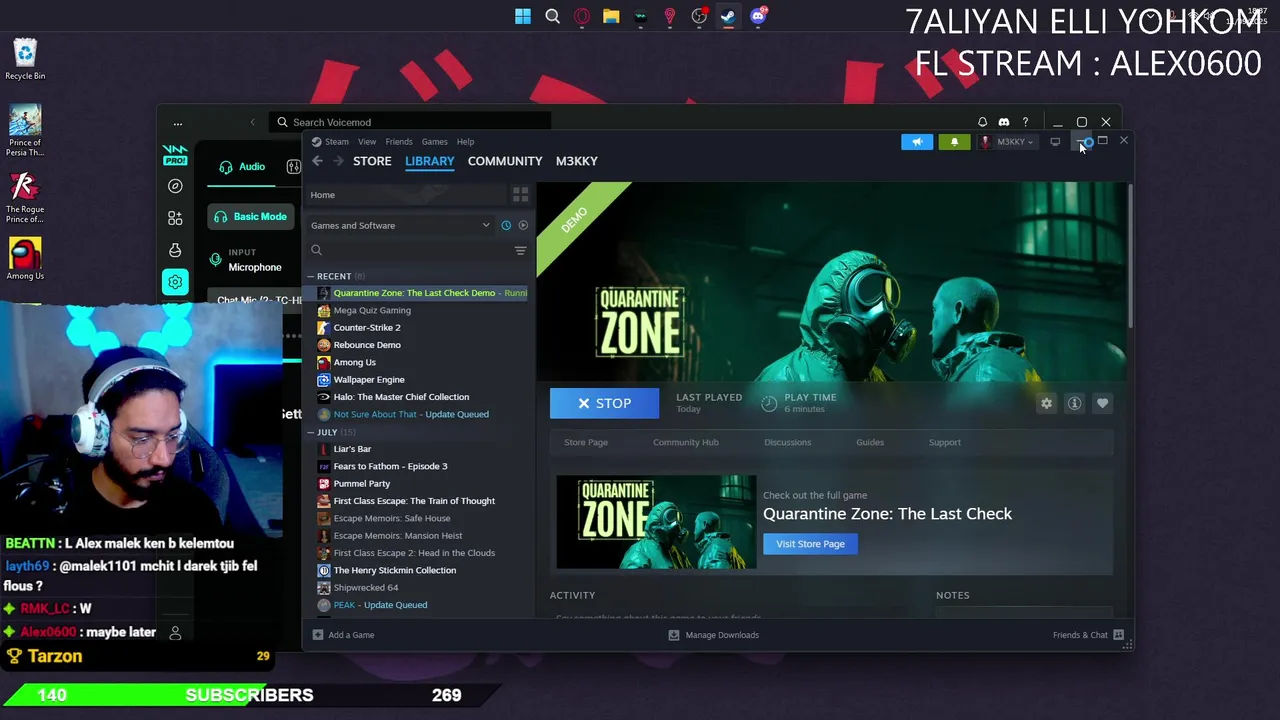The image size is (1280, 720).
Task: Go to the COMMUNITY tab
Action: click(505, 161)
